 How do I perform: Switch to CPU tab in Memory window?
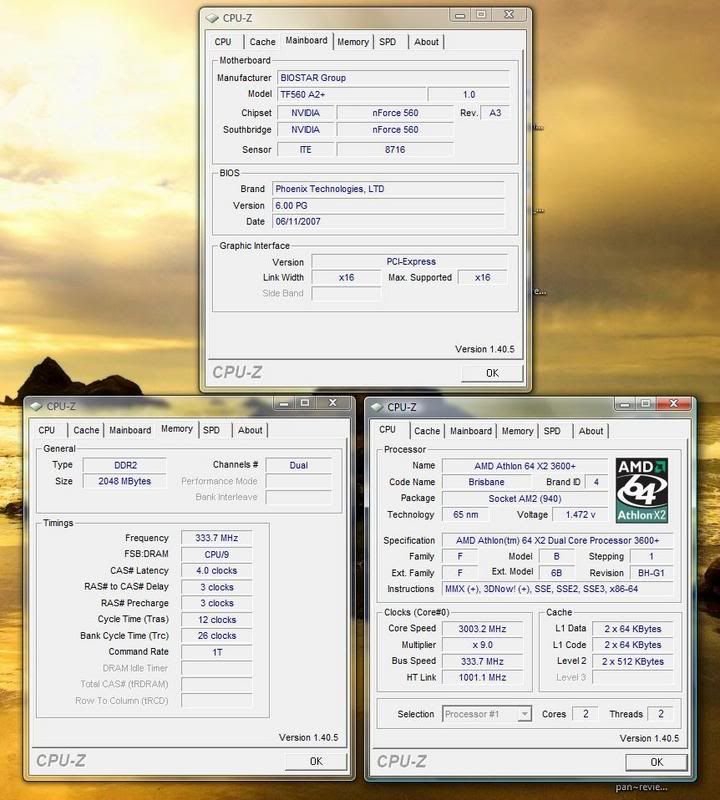click(x=47, y=430)
